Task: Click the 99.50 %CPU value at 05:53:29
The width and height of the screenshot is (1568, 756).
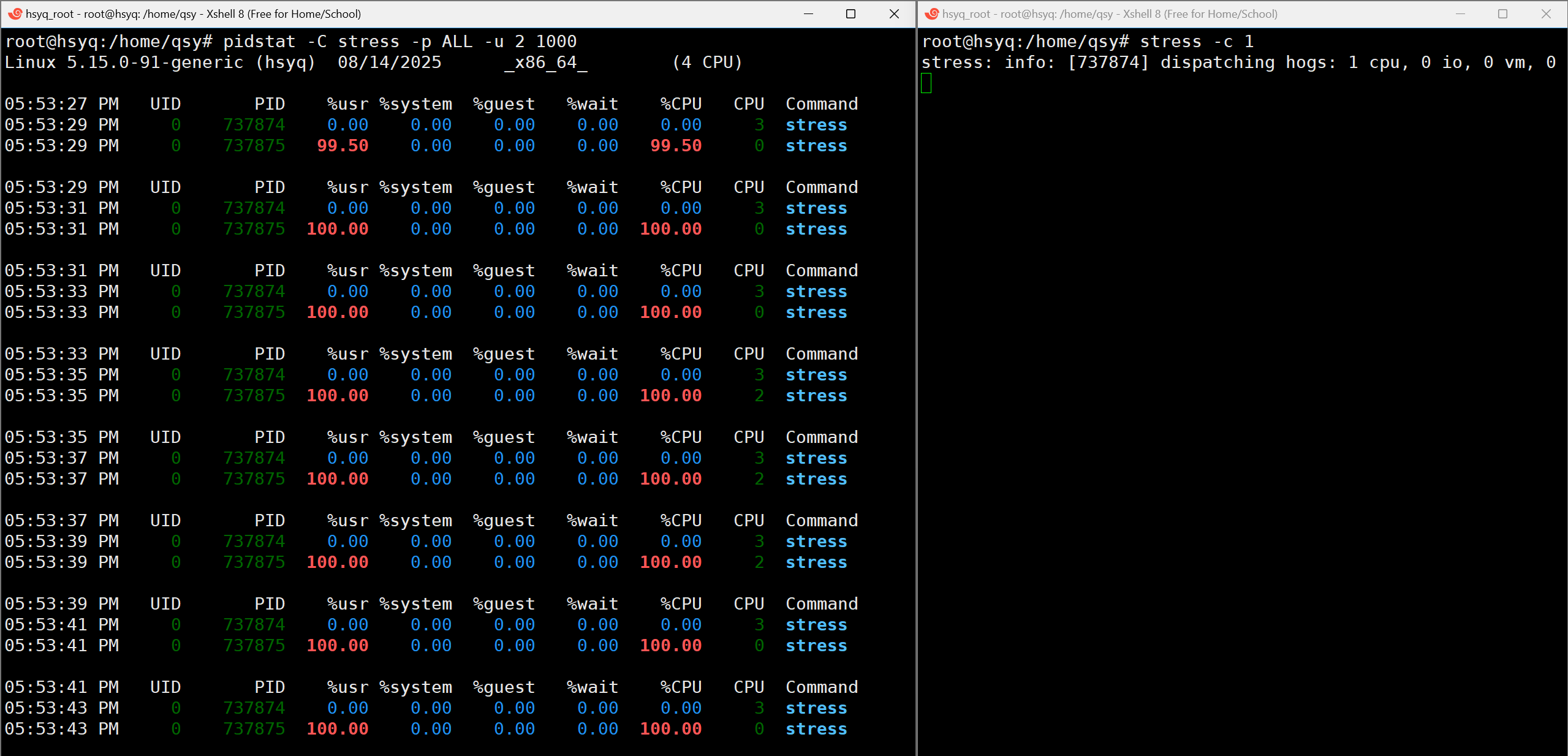Action: (676, 146)
